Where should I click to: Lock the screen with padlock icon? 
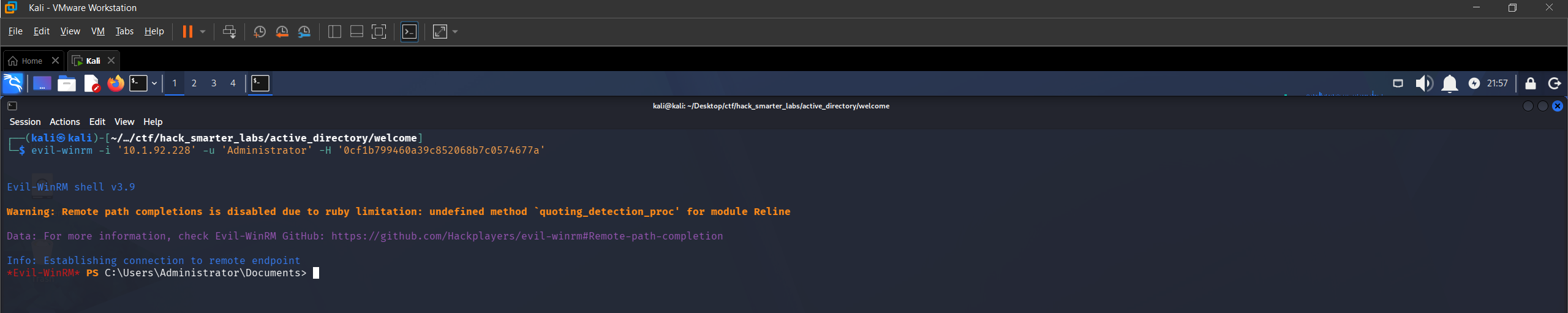tap(1530, 83)
